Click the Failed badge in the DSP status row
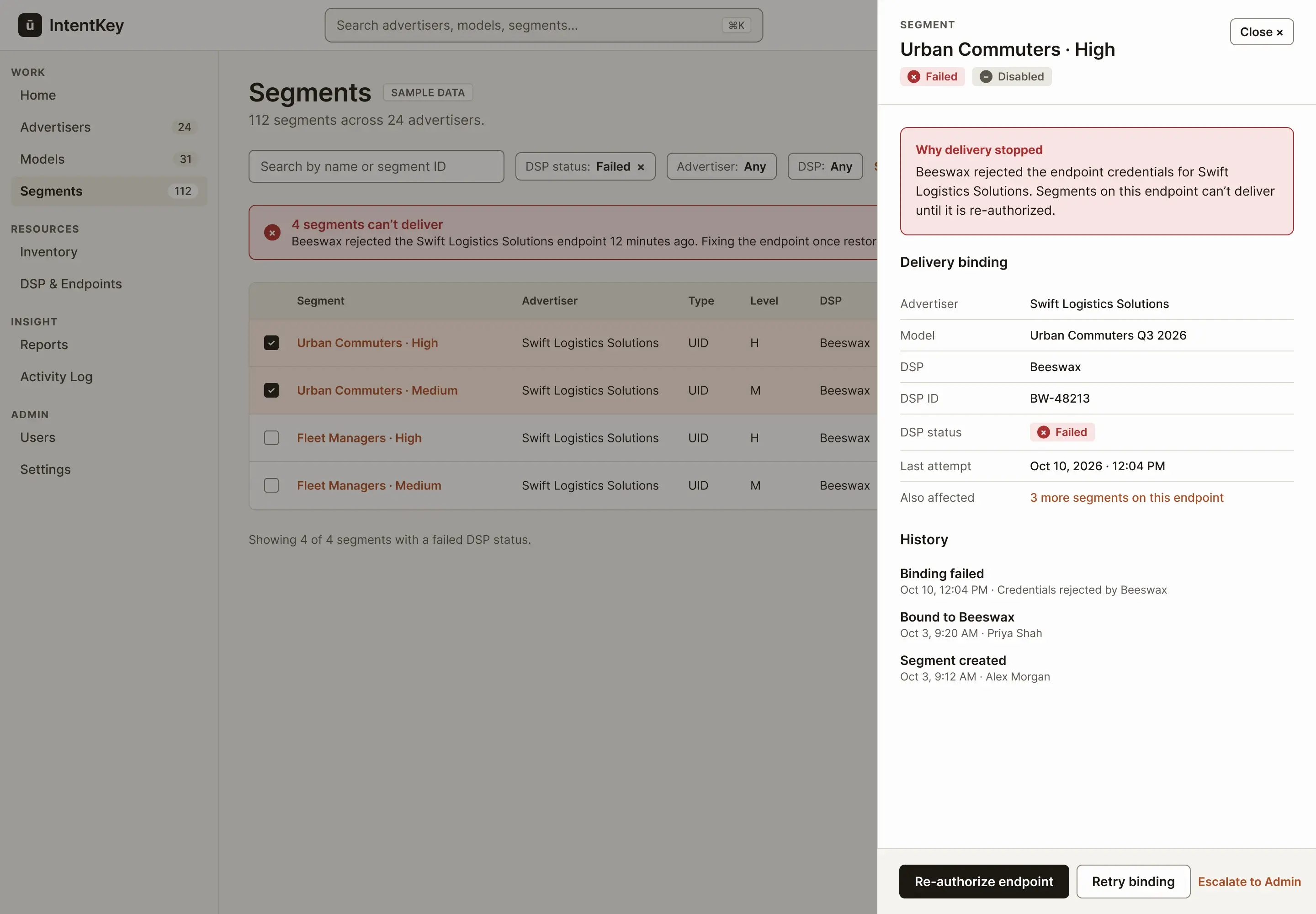 (1062, 432)
